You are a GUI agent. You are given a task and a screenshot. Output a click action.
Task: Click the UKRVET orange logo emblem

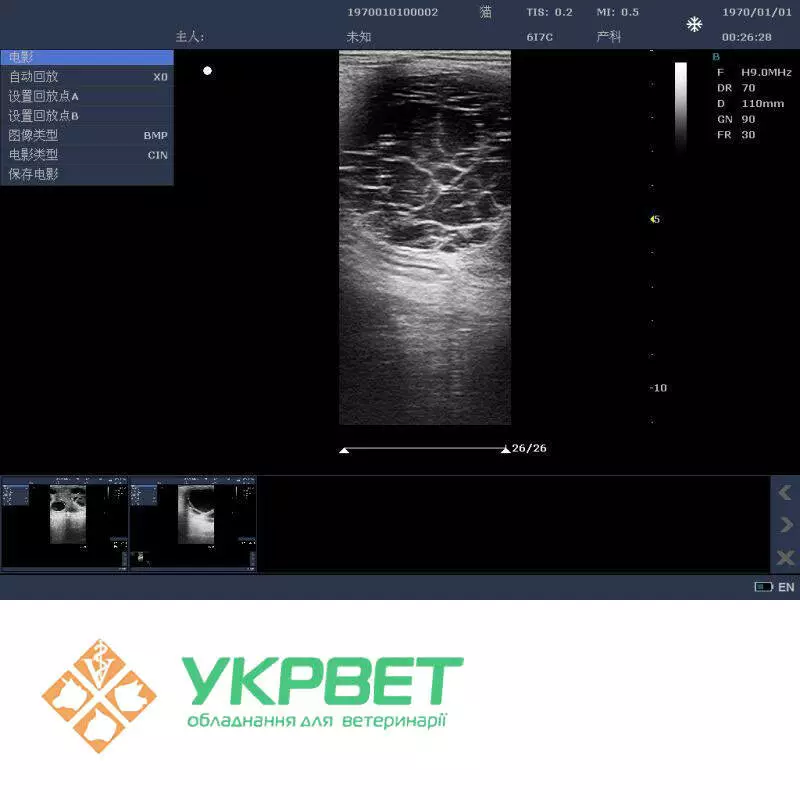tap(99, 696)
